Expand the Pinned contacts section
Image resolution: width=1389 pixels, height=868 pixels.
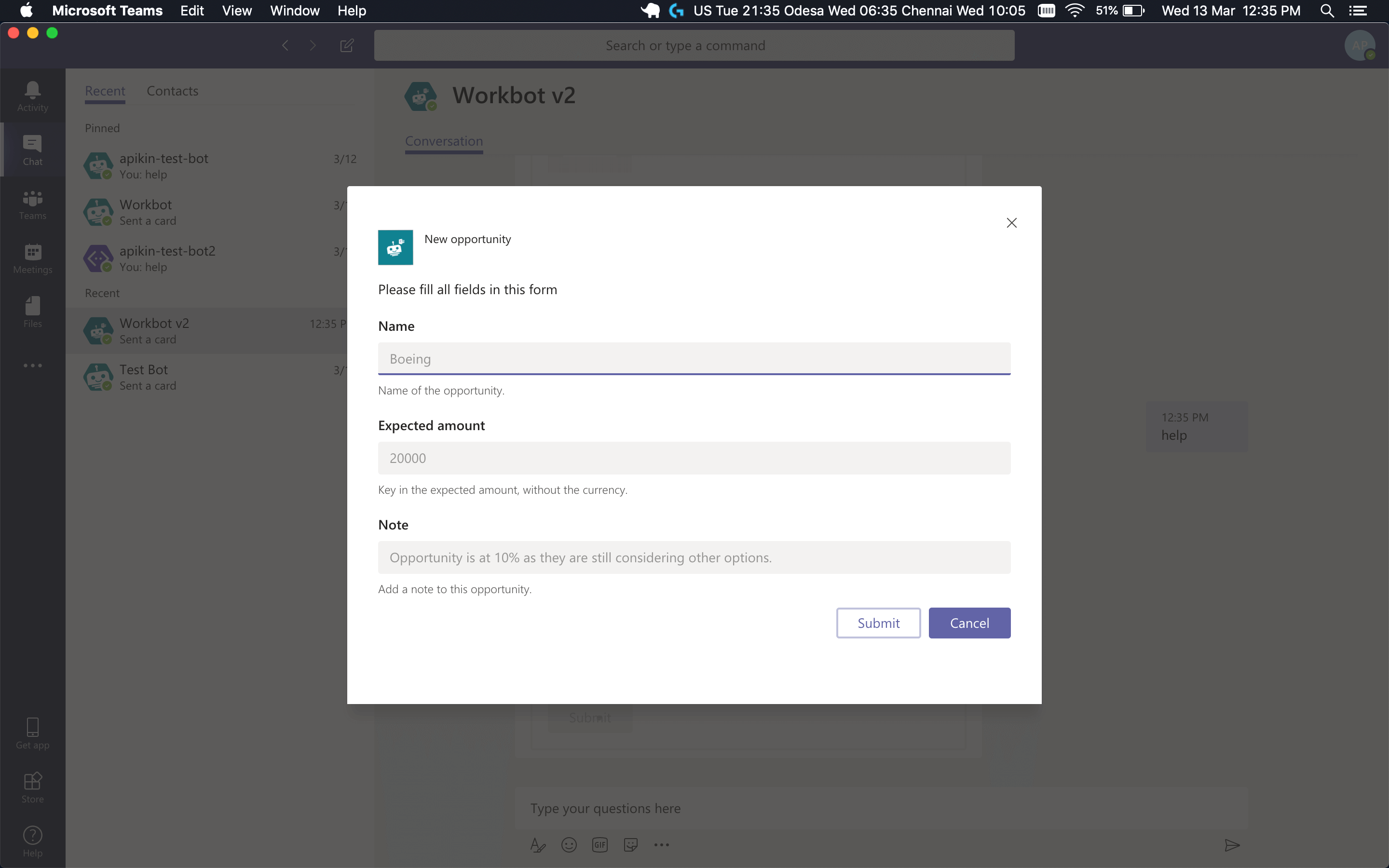point(100,127)
